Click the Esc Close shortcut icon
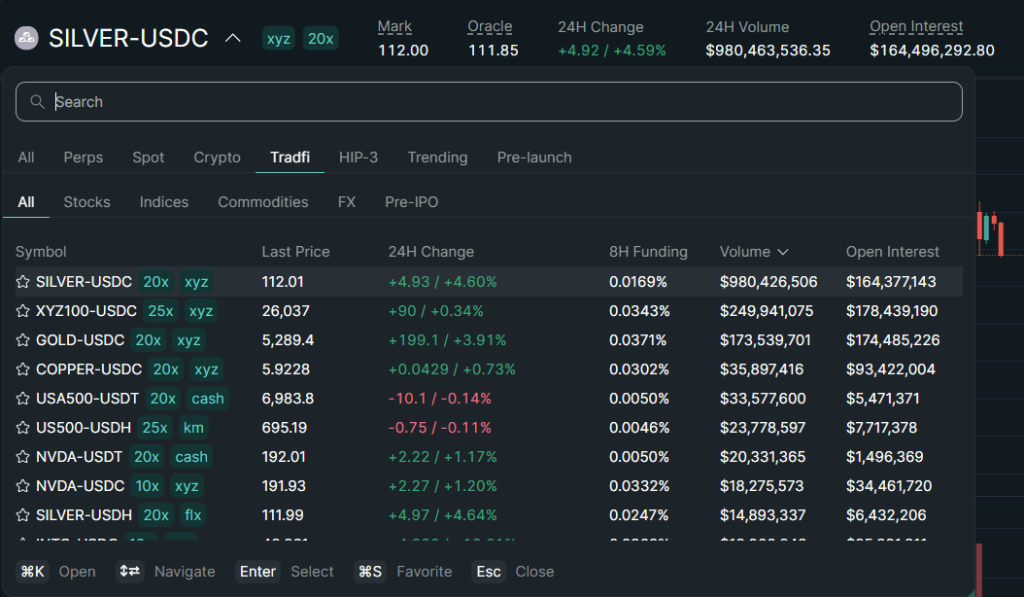This screenshot has width=1024, height=597. pos(488,571)
